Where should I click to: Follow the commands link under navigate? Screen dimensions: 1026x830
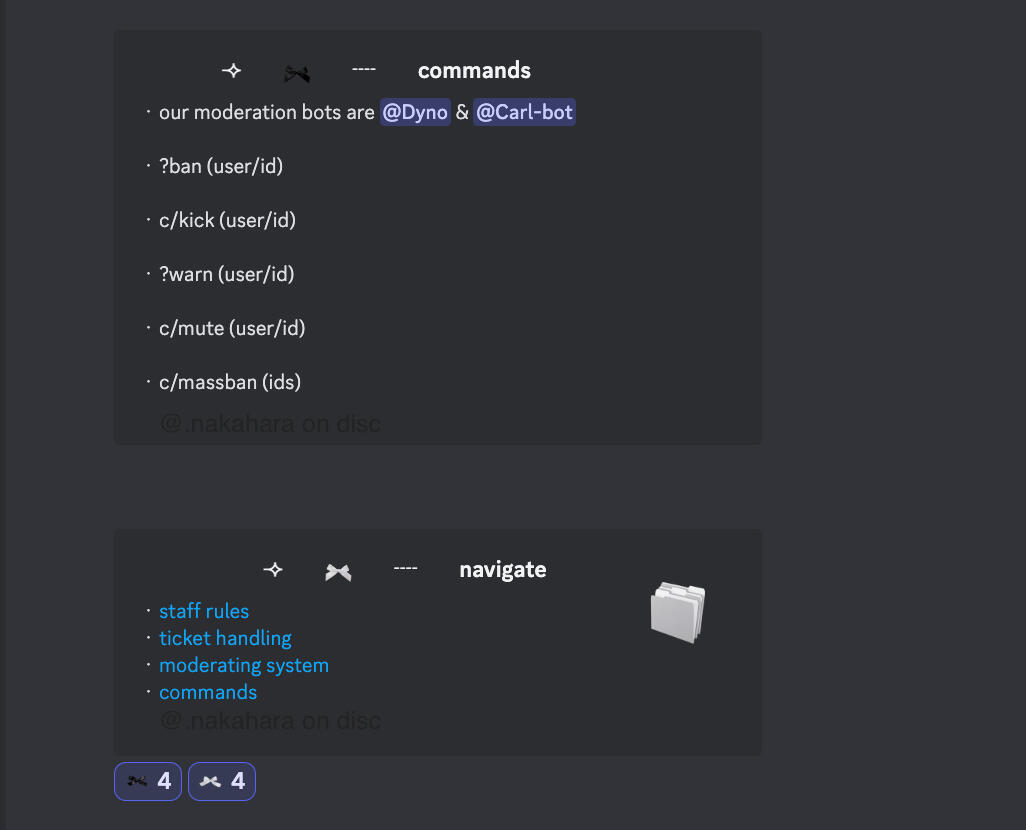(x=208, y=692)
